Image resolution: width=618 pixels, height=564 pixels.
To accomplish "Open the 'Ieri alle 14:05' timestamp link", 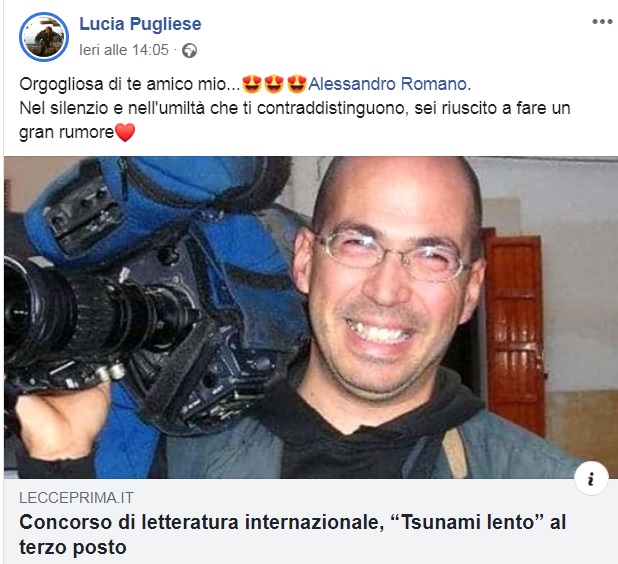I will 124,50.
